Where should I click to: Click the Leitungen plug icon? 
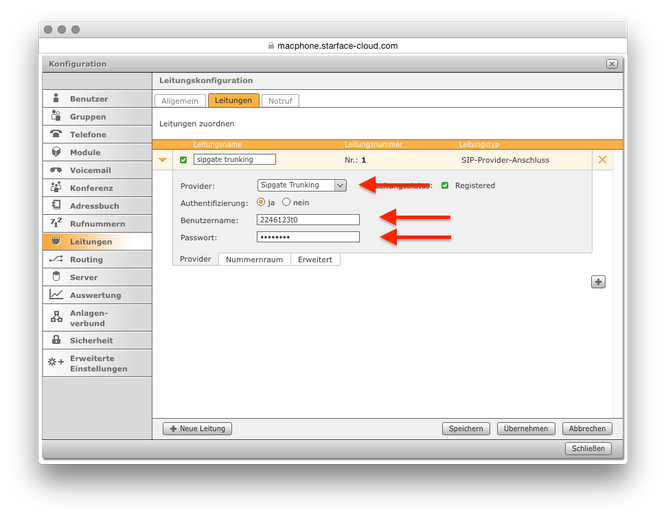click(x=56, y=241)
